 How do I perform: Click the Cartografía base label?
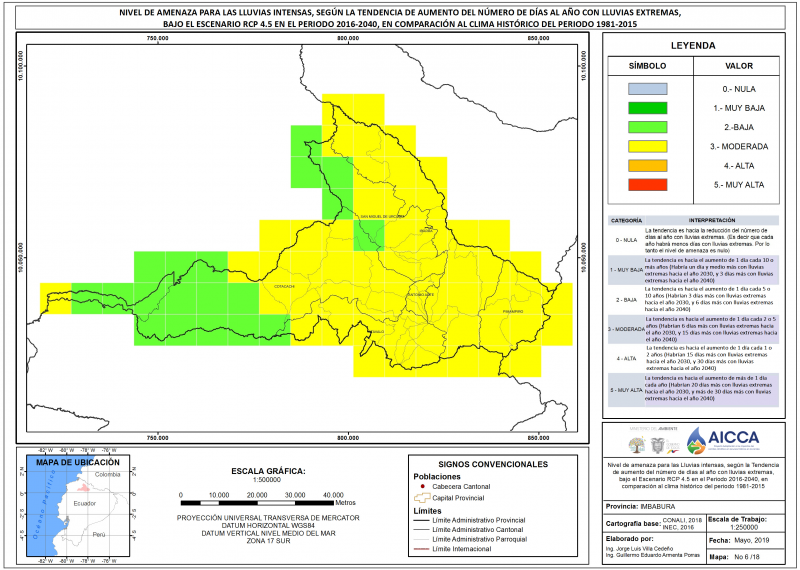(x=633, y=524)
